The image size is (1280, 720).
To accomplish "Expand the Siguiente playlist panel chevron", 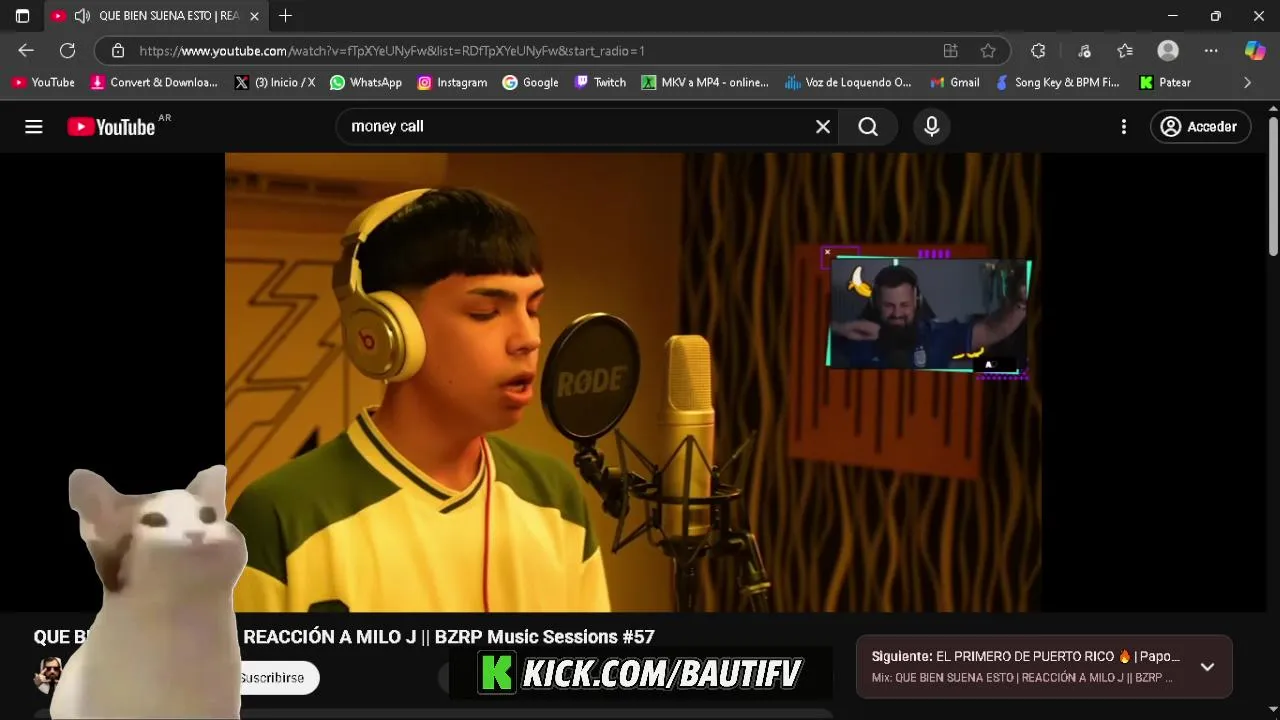I will 1207,667.
